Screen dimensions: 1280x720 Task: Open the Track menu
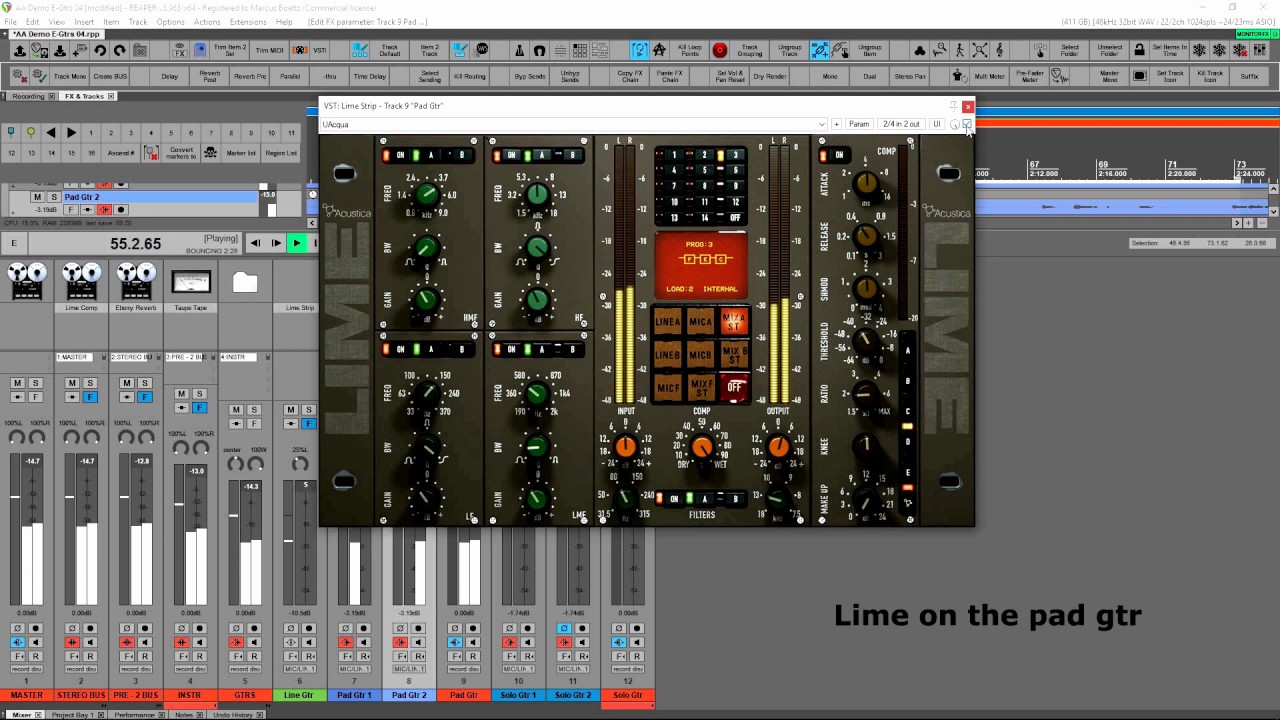click(x=138, y=21)
